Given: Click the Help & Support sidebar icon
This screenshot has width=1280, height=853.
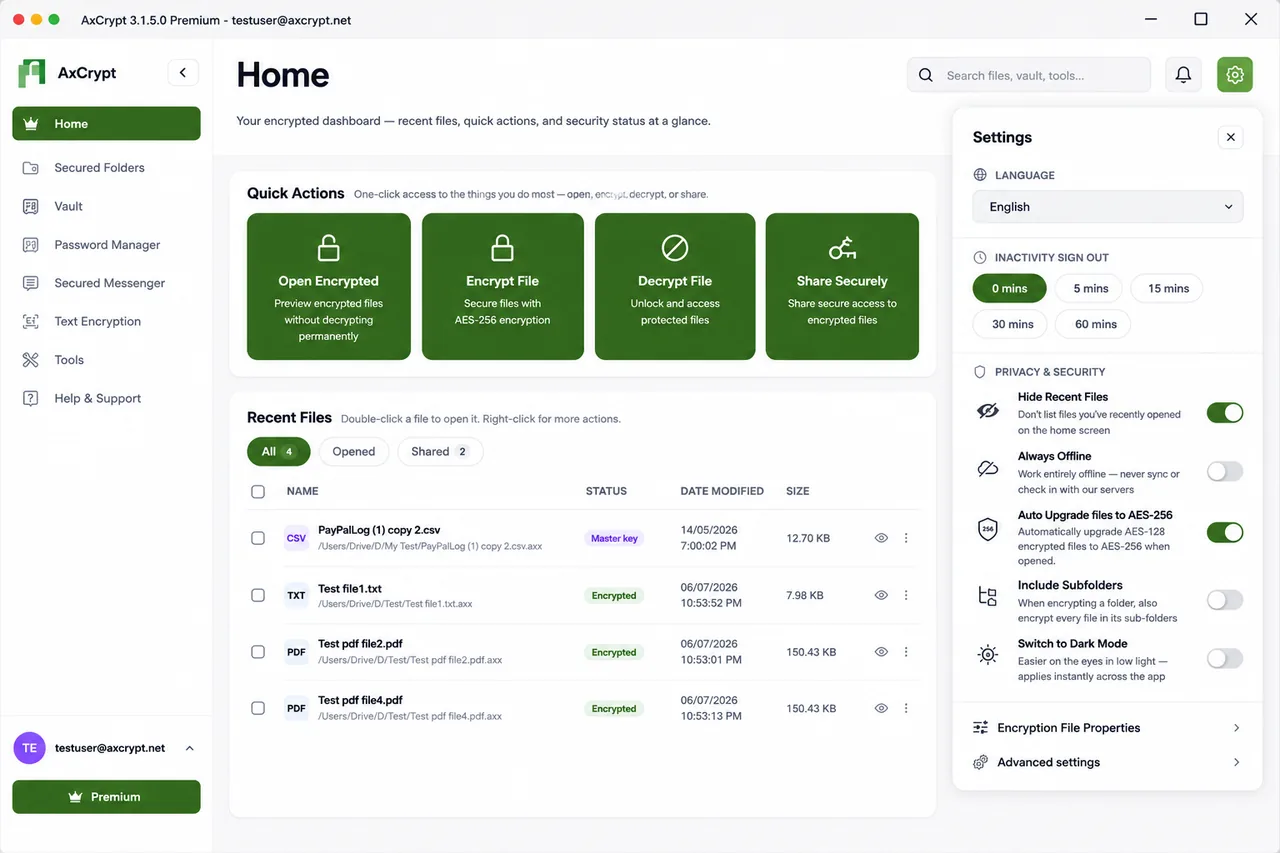Looking at the screenshot, I should [31, 398].
